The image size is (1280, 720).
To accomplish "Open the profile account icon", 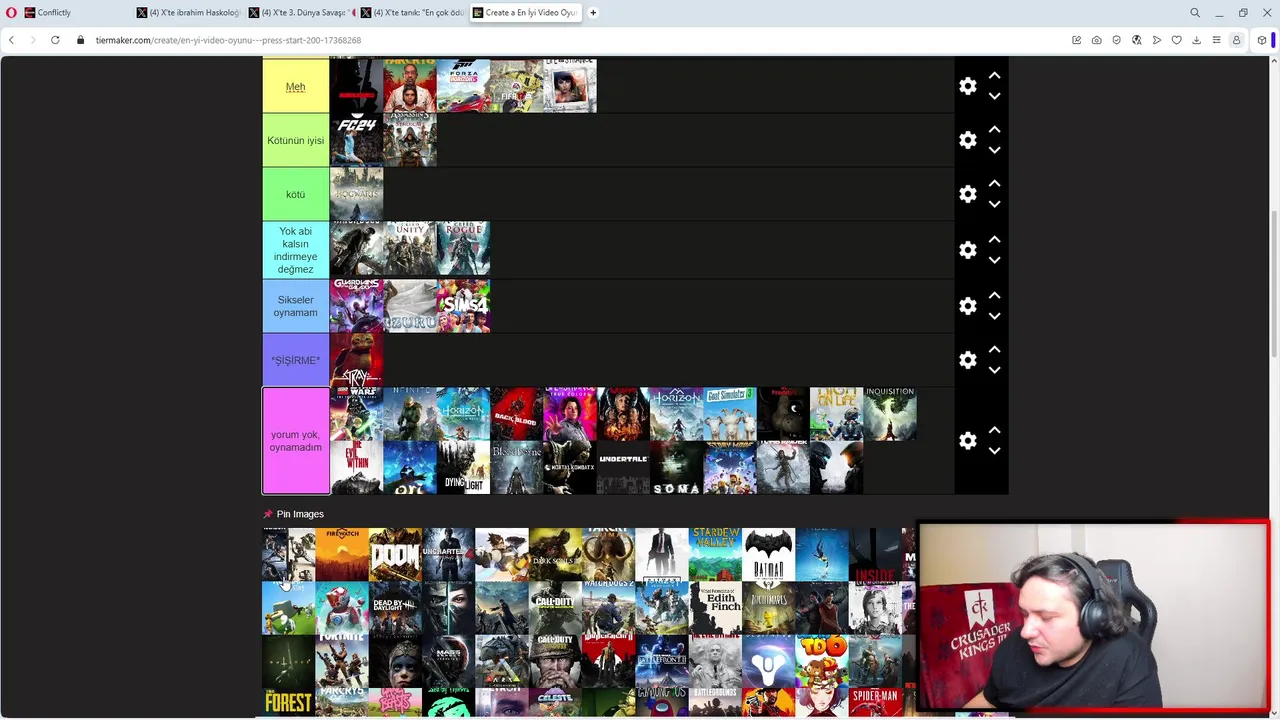I will [1236, 40].
